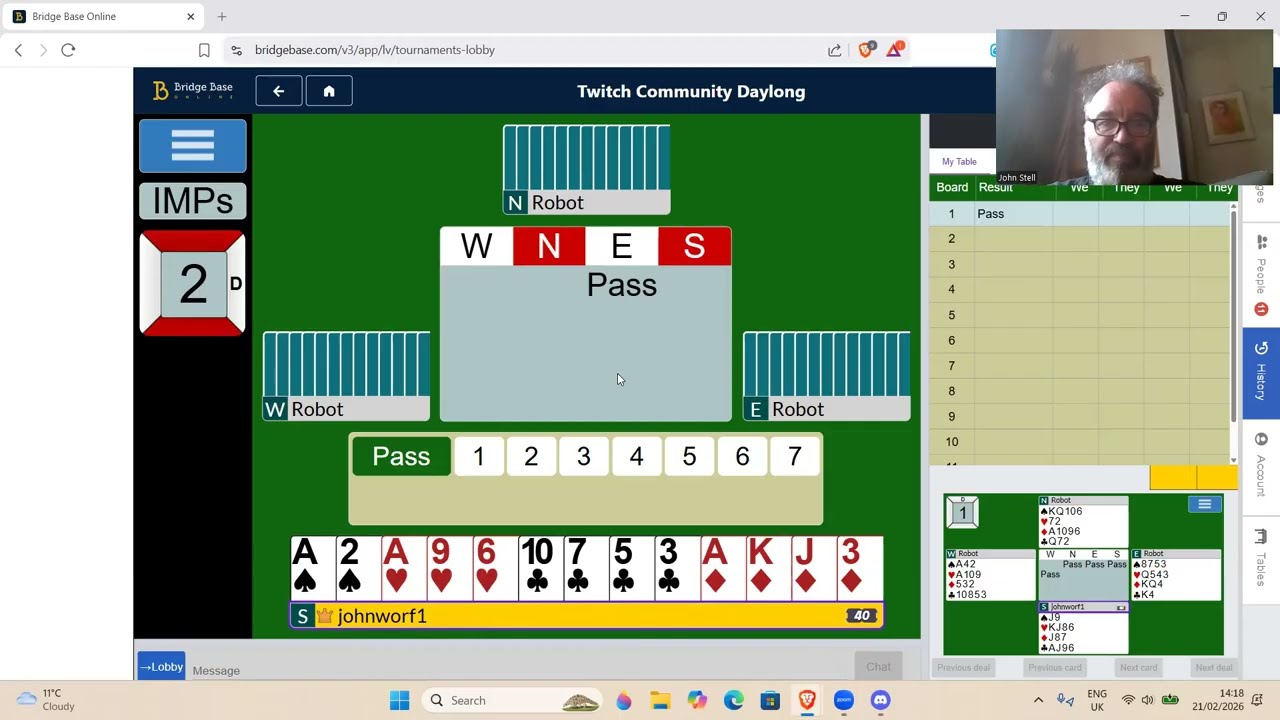The image size is (1280, 720).
Task: Choose bid level 7
Action: 795,457
